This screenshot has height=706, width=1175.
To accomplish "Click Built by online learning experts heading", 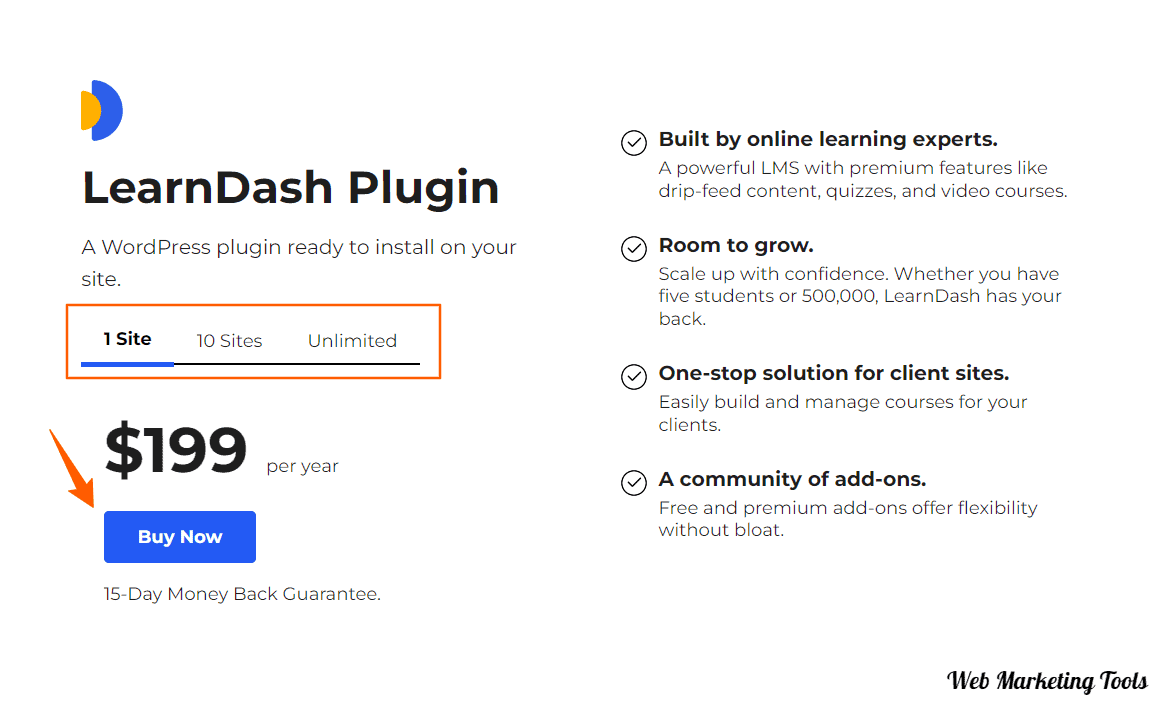I will (x=828, y=139).
